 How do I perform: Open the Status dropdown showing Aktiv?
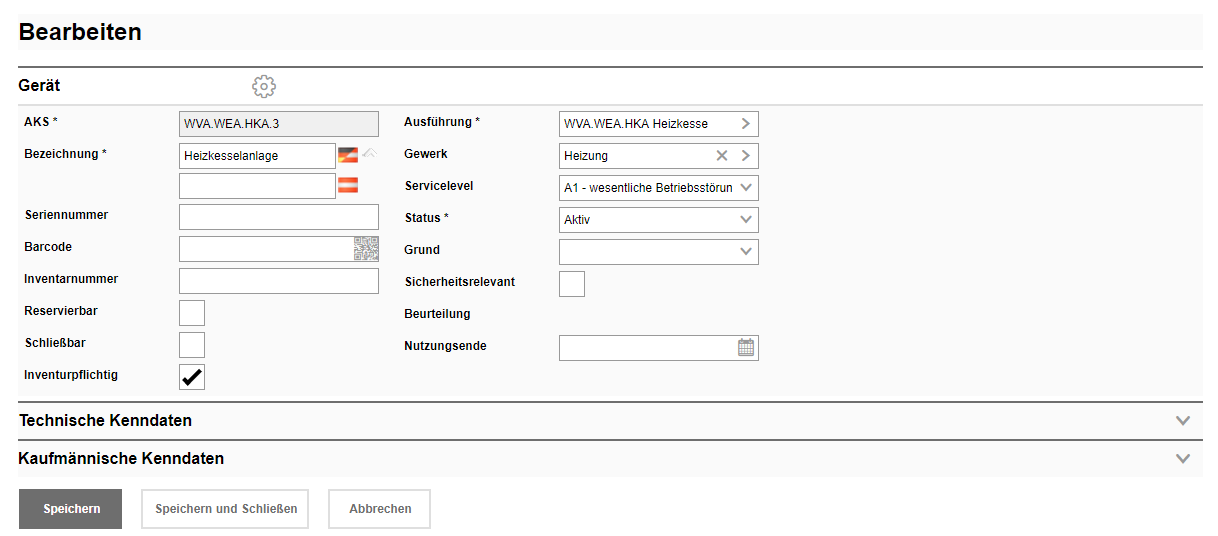(658, 220)
